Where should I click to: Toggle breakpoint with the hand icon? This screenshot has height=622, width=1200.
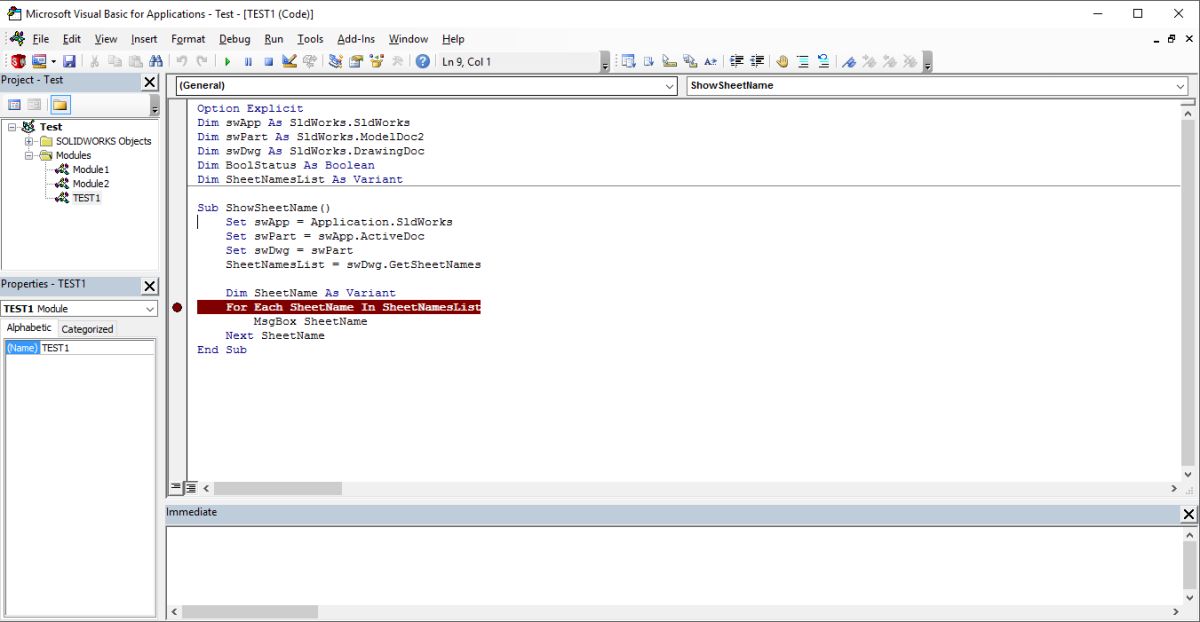[782, 62]
